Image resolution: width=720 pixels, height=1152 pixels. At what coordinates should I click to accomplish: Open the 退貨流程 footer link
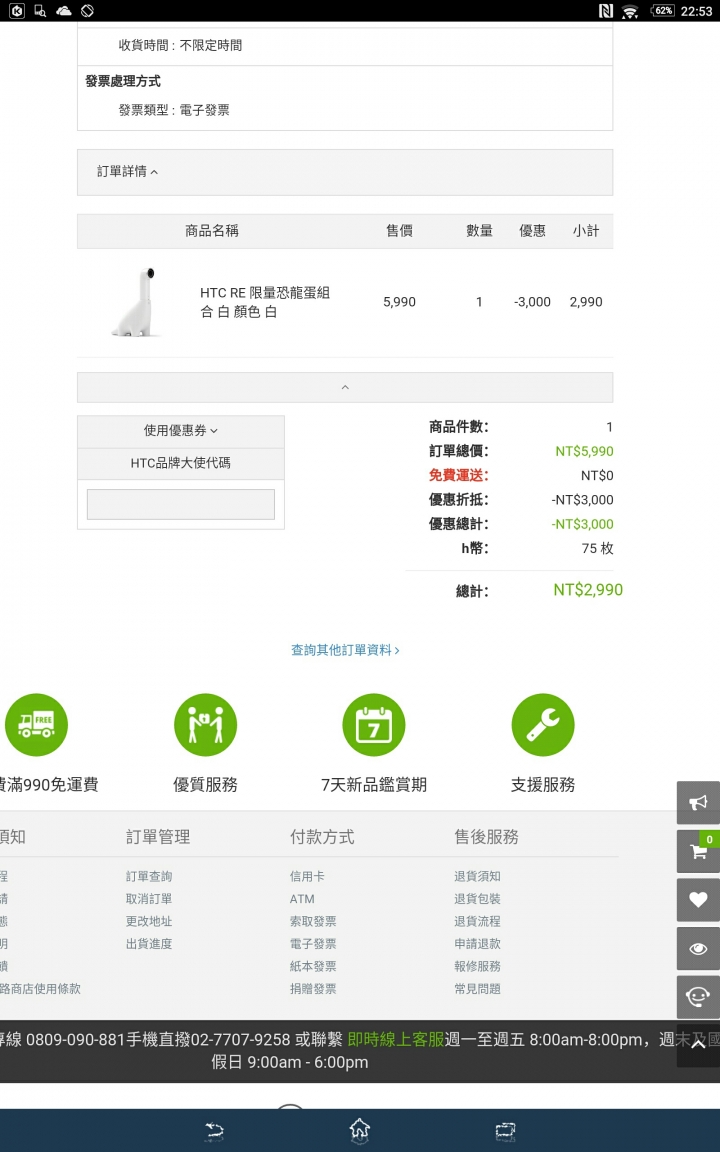(x=478, y=921)
